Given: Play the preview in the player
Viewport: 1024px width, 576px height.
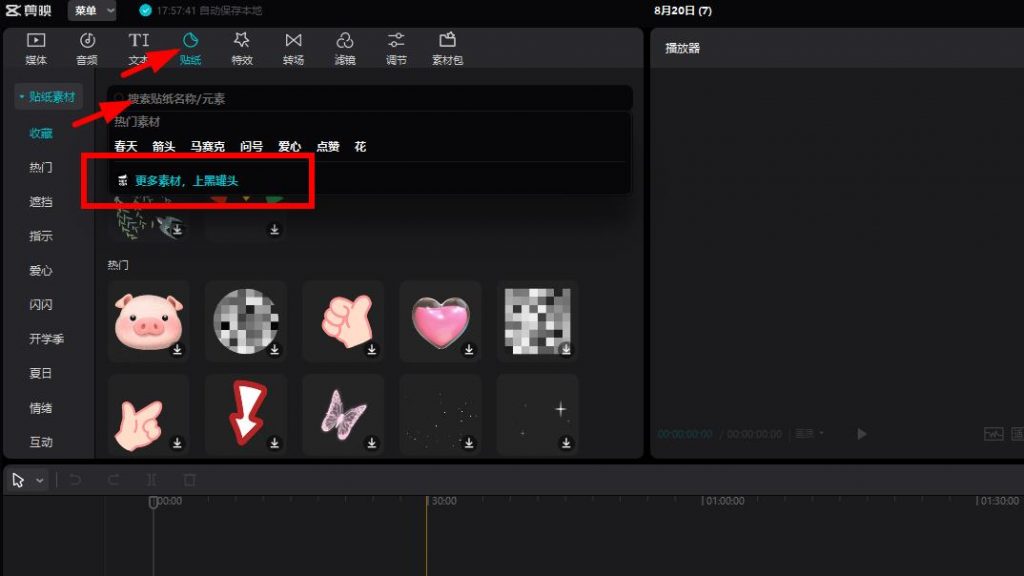Looking at the screenshot, I should click(861, 434).
